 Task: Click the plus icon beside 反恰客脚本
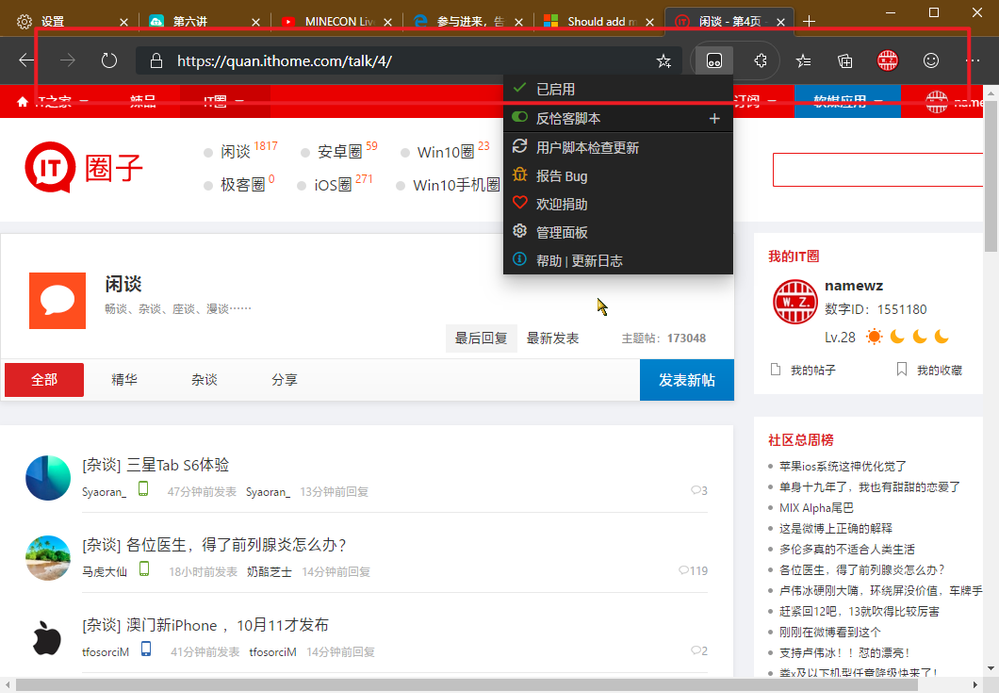715,118
